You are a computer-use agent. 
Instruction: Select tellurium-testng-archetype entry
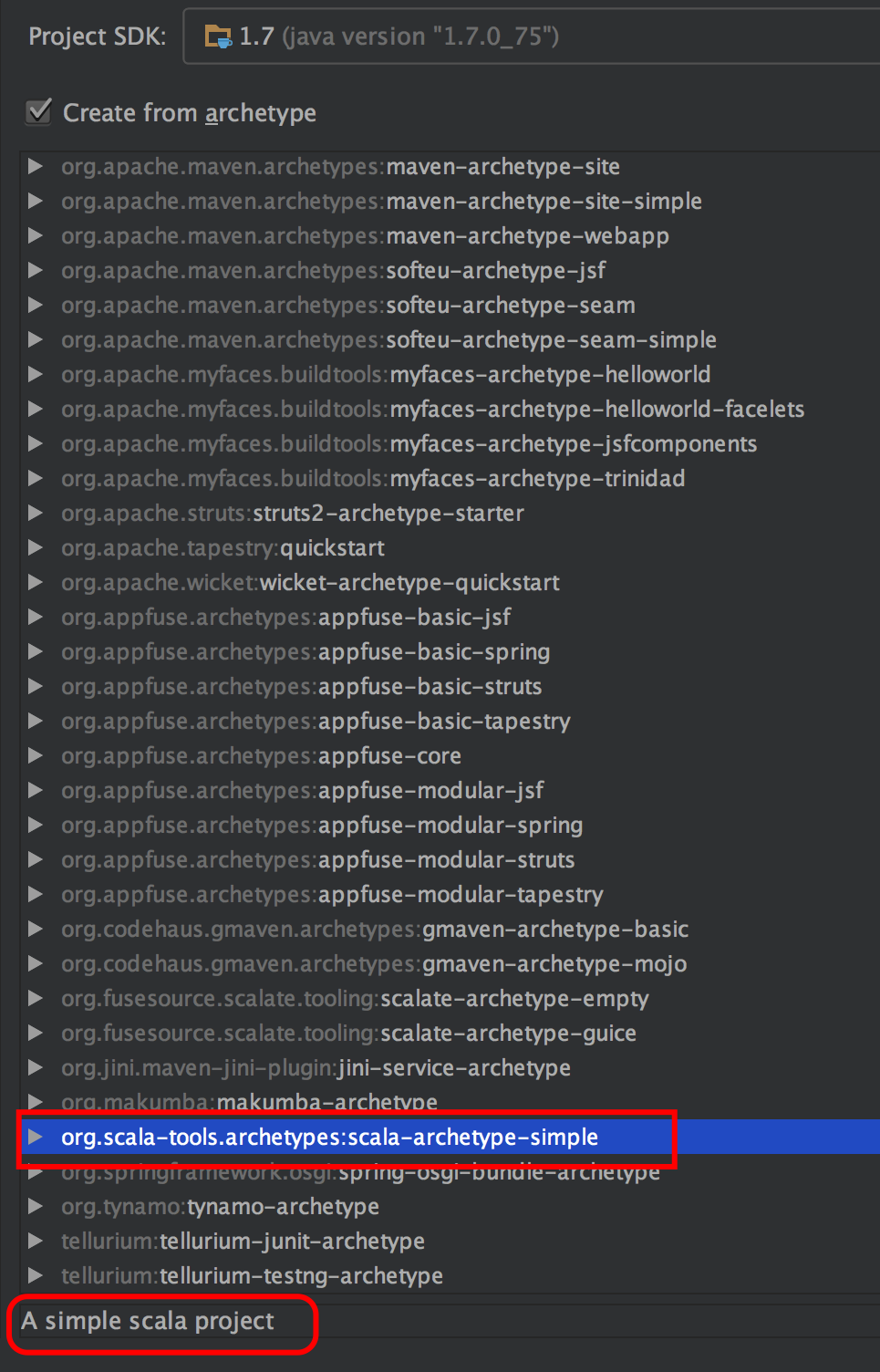253,1275
